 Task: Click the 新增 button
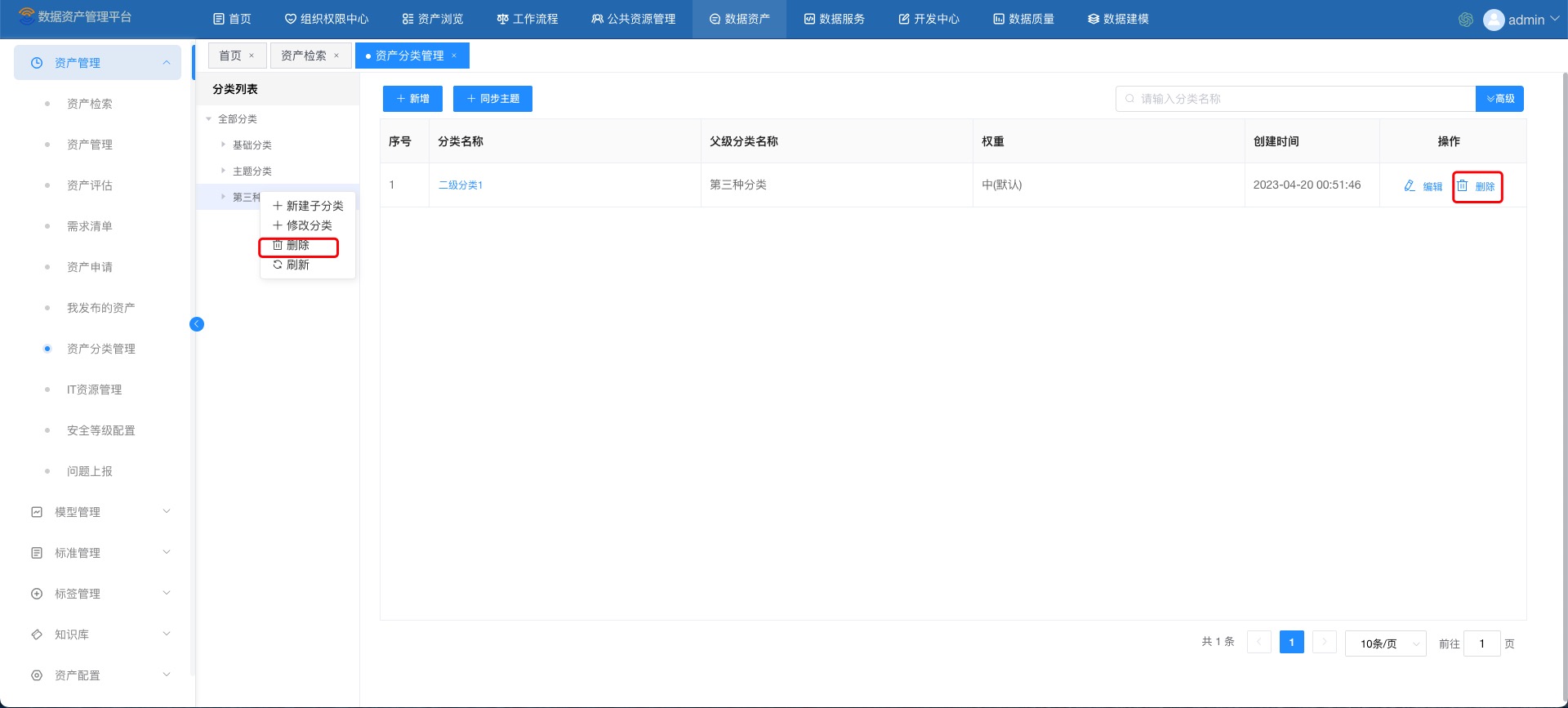(x=412, y=99)
